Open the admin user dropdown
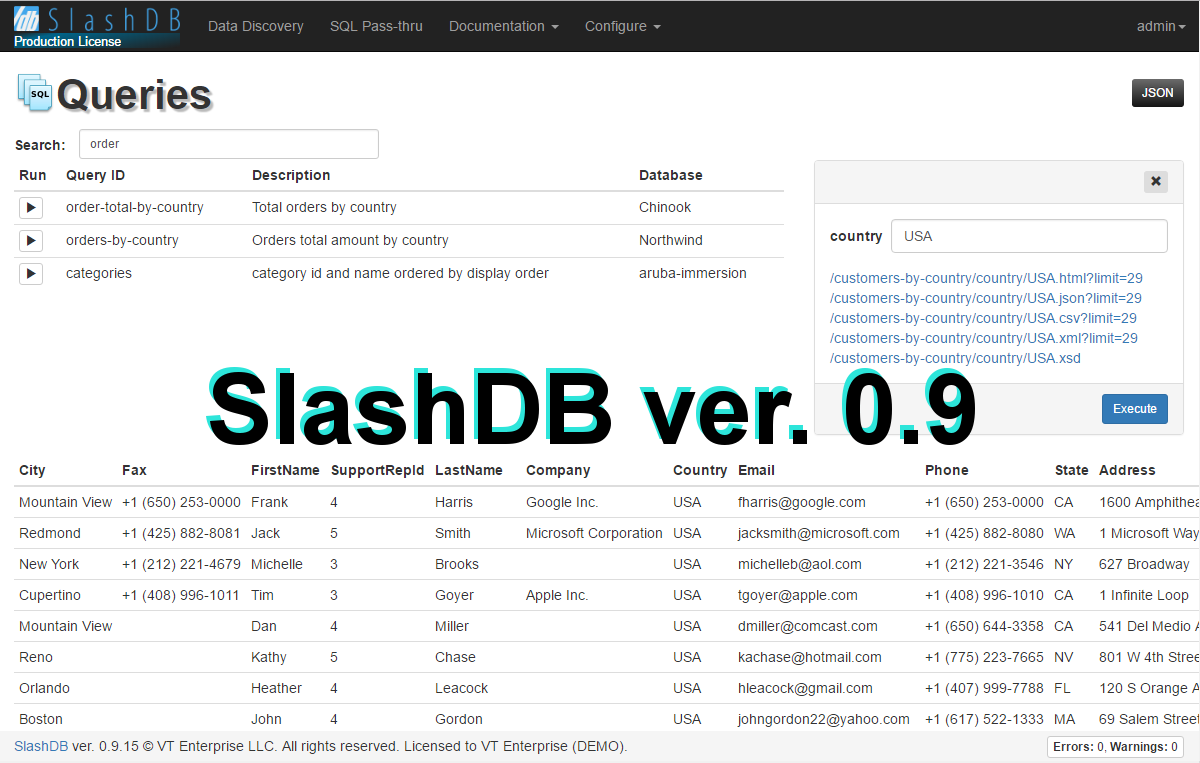 1160,27
